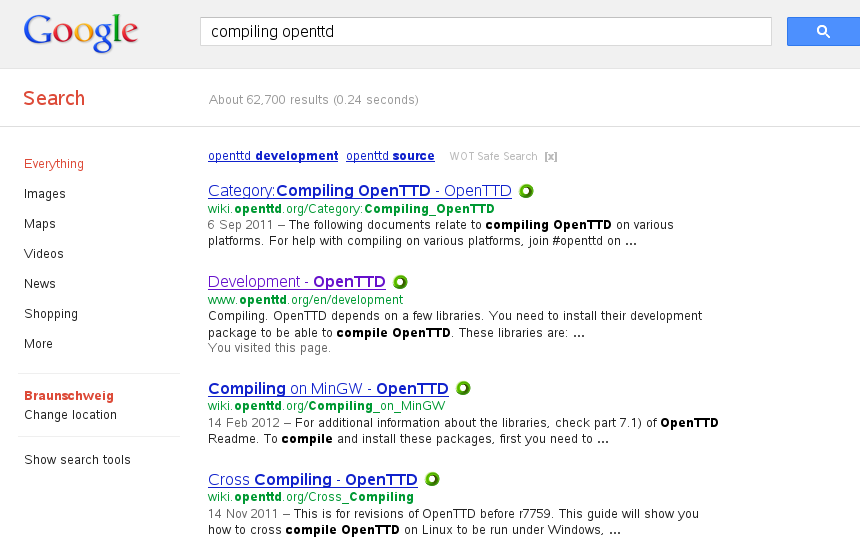
Task: Click related search 'openttd development'
Action: (273, 156)
